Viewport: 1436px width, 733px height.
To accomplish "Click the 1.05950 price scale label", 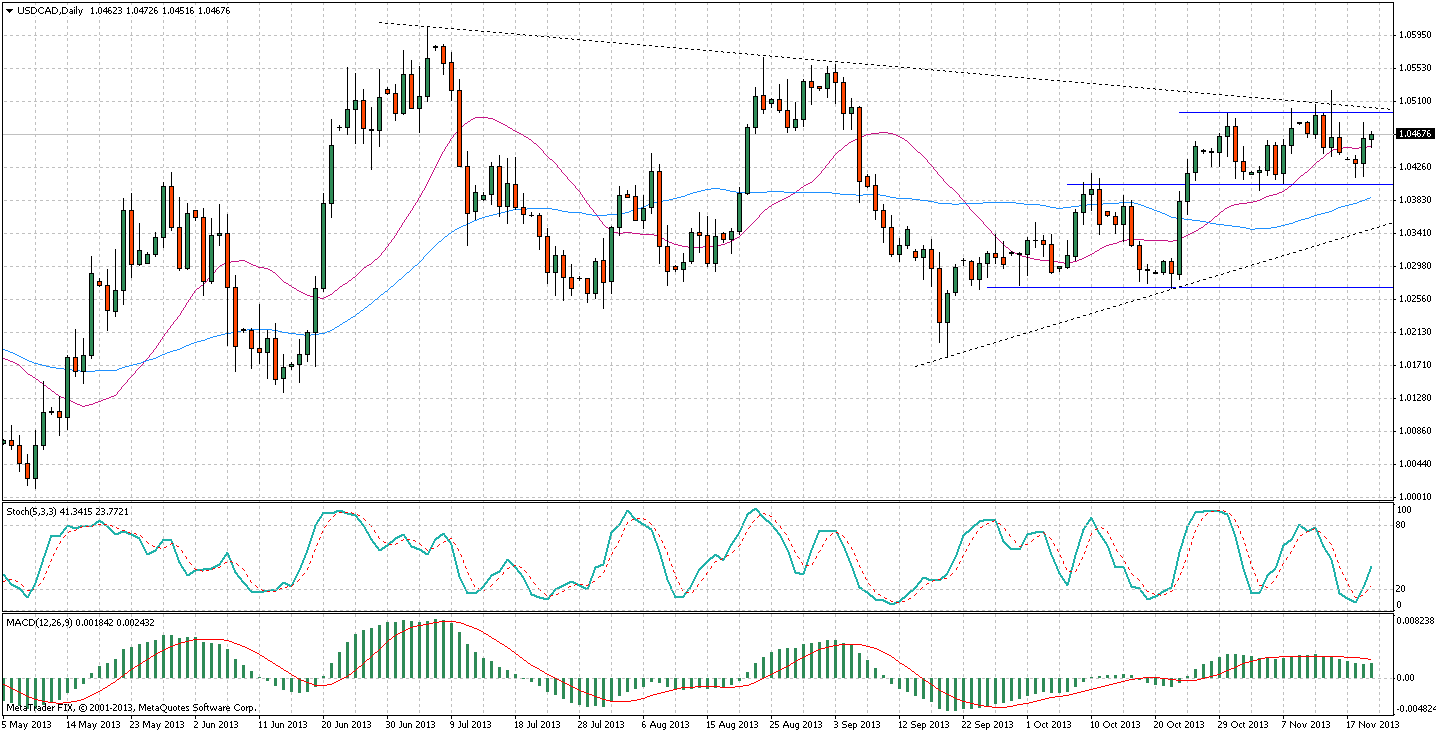I will pyautogui.click(x=1416, y=34).
